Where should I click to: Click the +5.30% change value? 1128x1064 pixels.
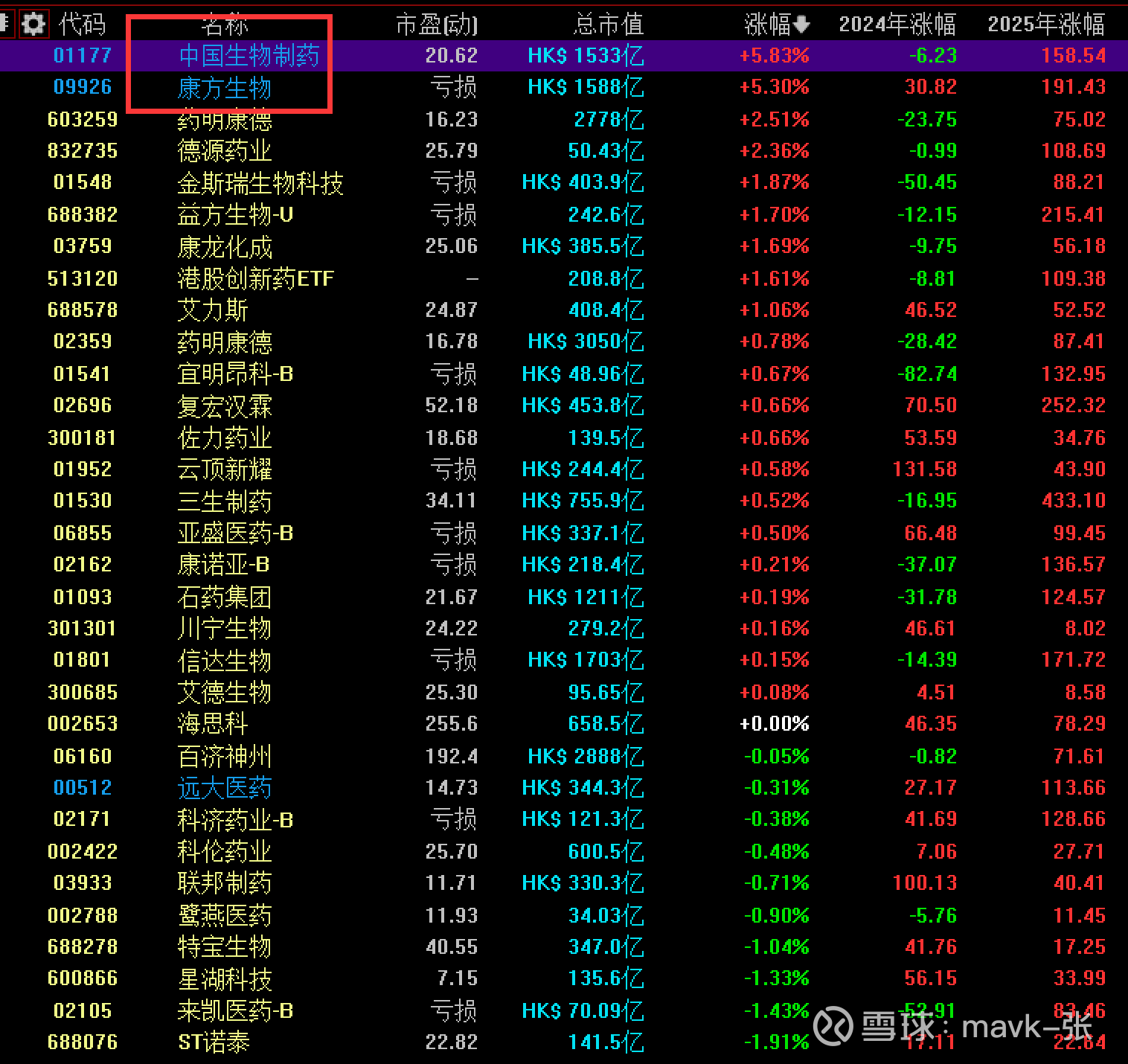(775, 87)
